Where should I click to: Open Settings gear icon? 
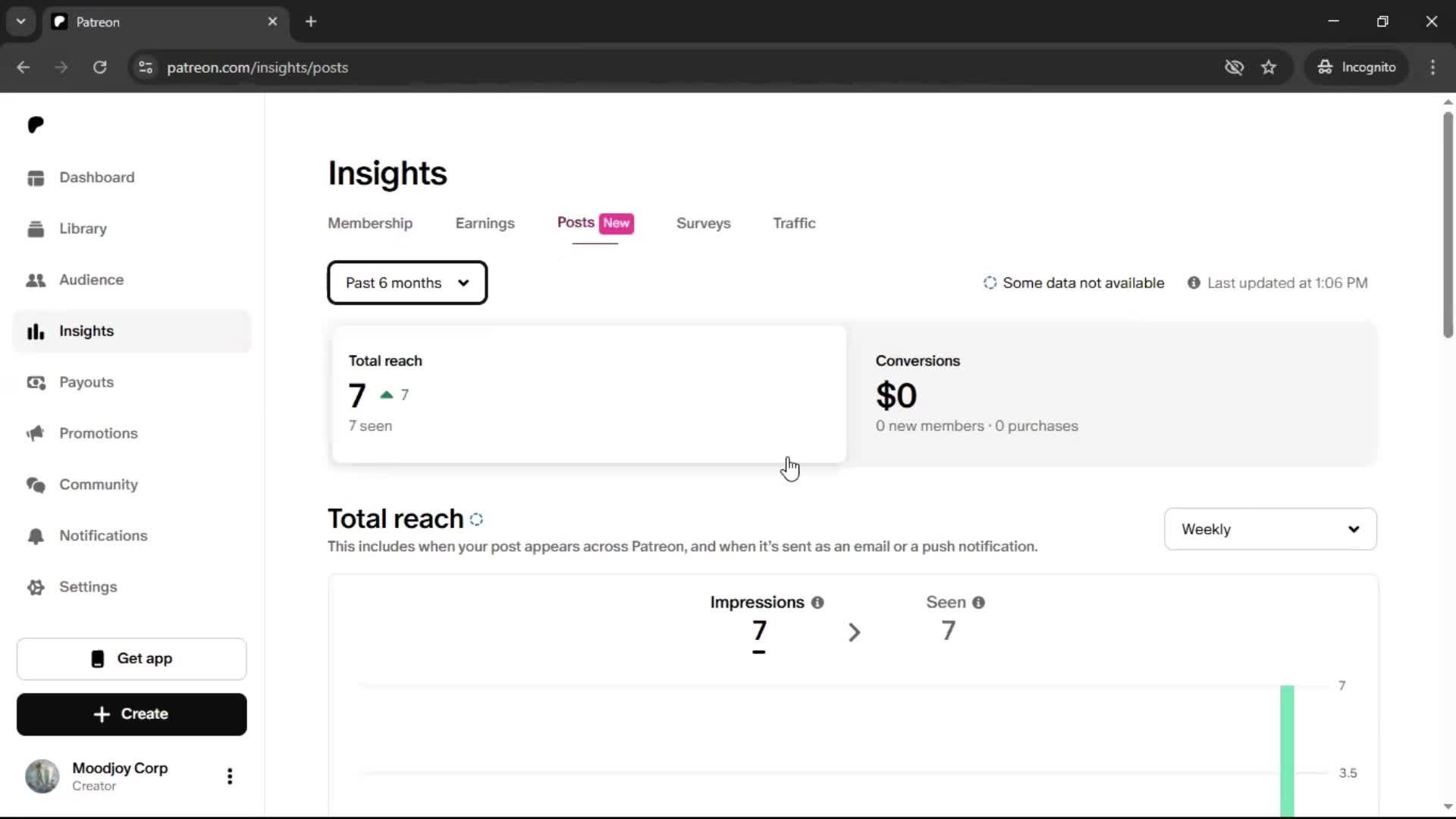[36, 587]
